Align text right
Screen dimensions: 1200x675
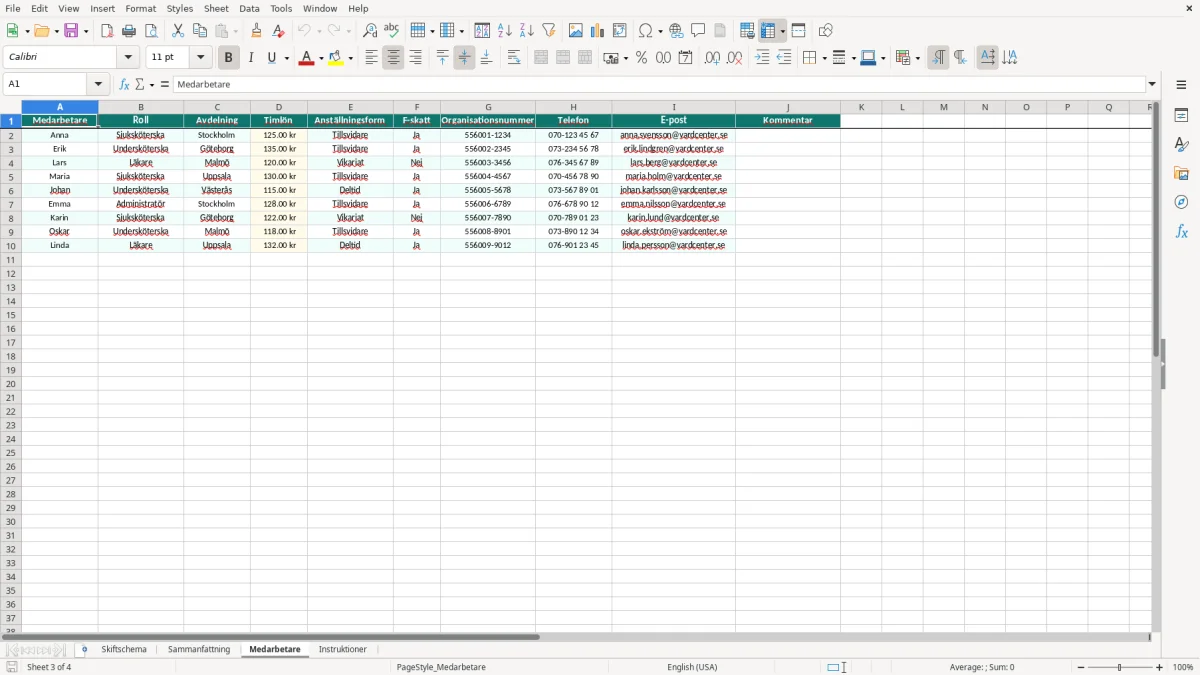[x=415, y=58]
